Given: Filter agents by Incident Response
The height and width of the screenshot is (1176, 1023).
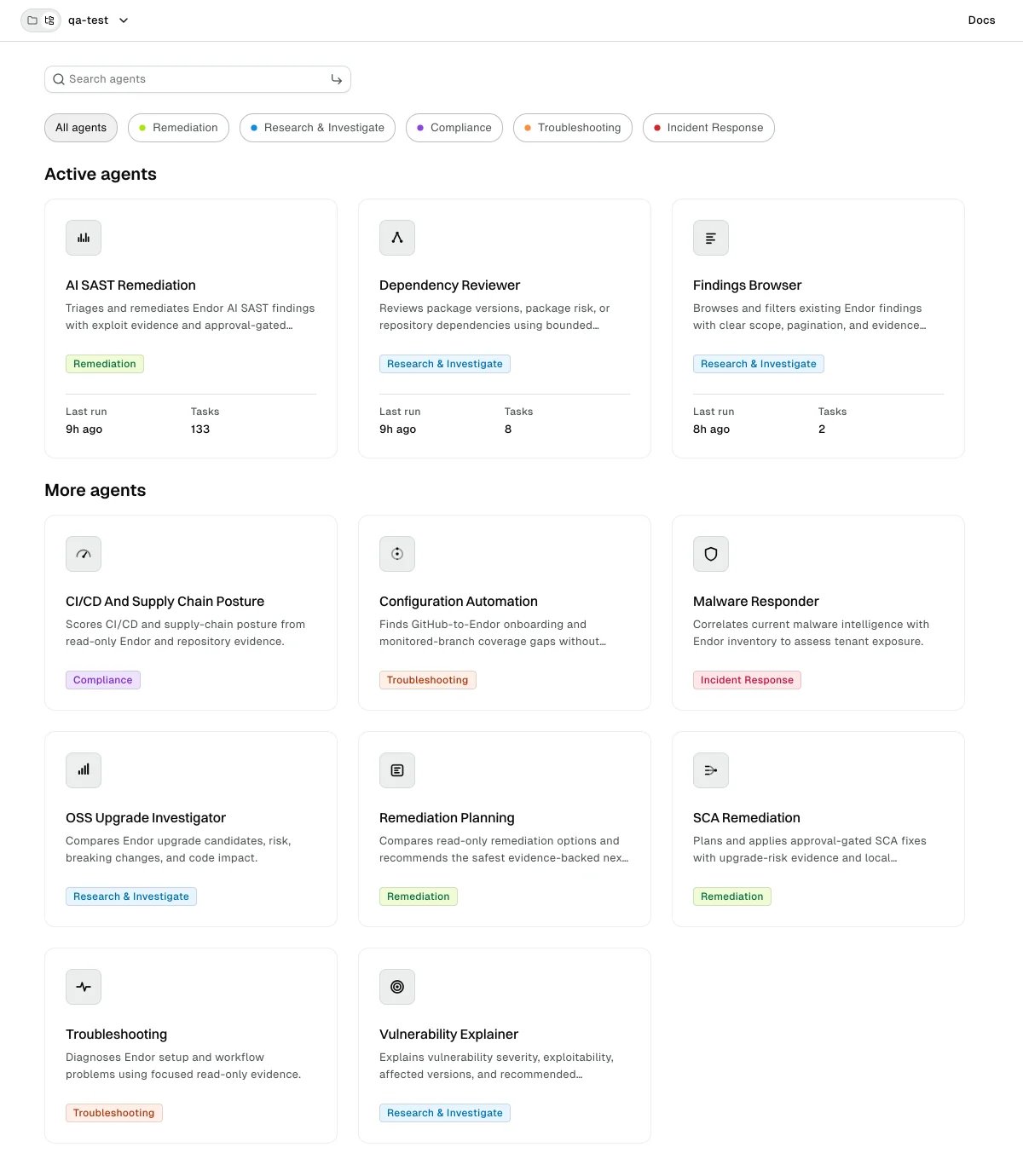Looking at the screenshot, I should (708, 128).
